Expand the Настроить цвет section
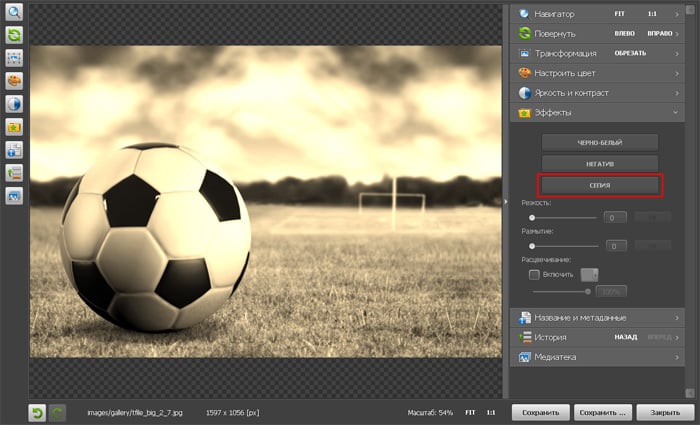This screenshot has width=700, height=425. 600,73
